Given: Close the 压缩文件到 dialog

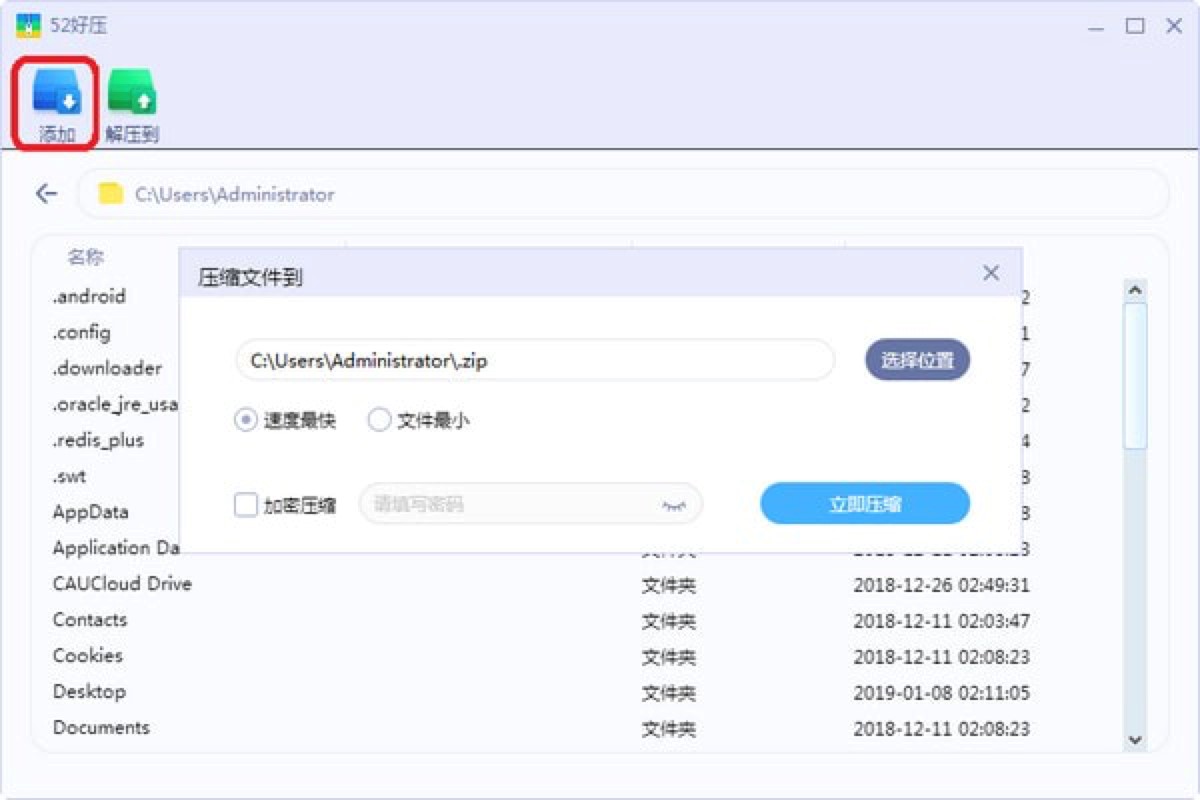Looking at the screenshot, I should tap(990, 273).
